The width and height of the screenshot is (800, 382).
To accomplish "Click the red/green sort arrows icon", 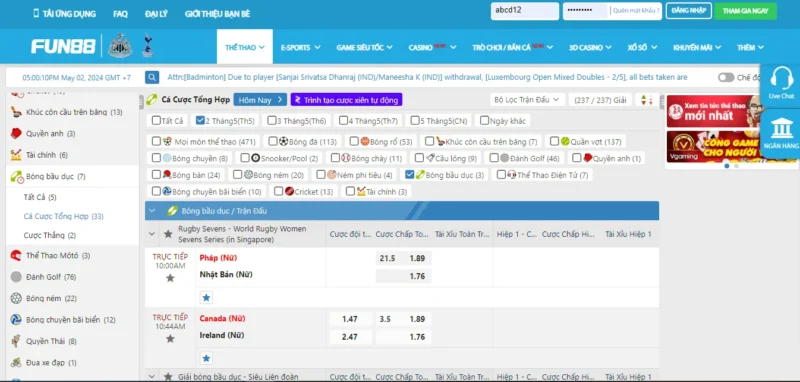I will tap(647, 100).
